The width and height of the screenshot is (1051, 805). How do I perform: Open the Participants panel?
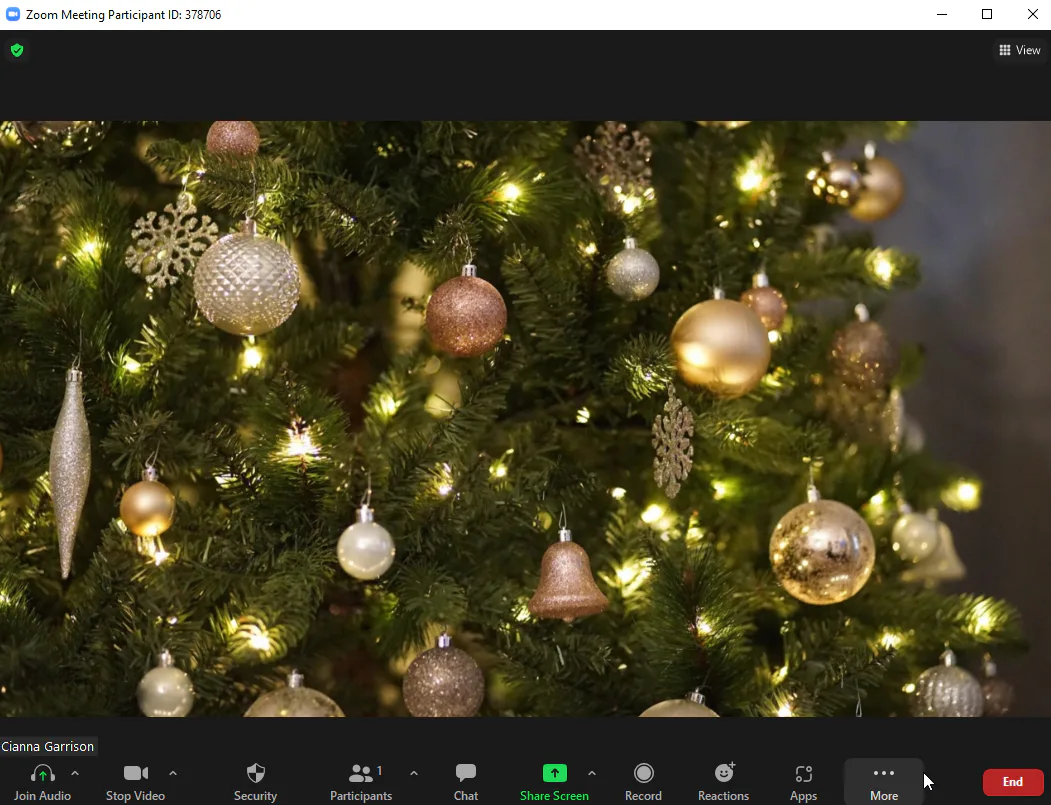(x=361, y=782)
